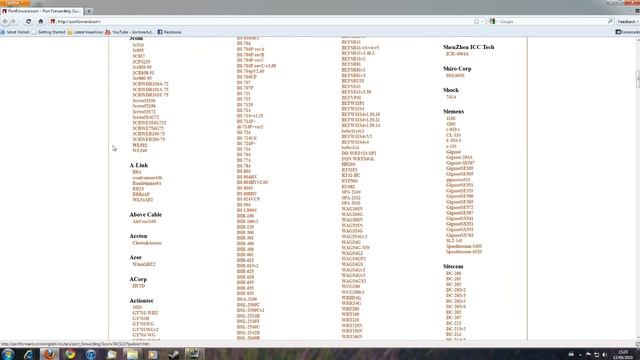This screenshot has height=360, width=640.
Task: Bookmark this page with the star icon
Action: pos(476,21)
